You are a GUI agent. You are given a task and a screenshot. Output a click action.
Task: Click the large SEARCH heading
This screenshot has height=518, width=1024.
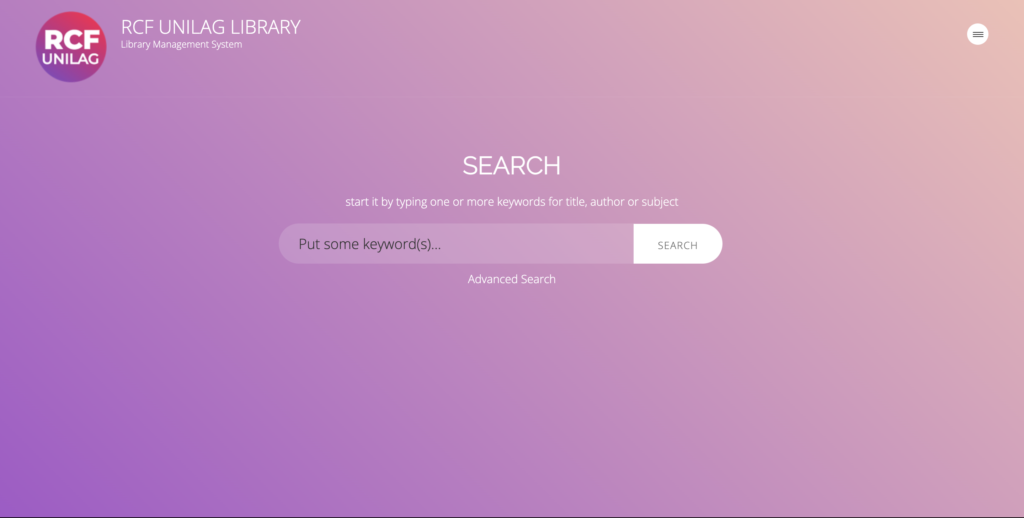tap(511, 165)
